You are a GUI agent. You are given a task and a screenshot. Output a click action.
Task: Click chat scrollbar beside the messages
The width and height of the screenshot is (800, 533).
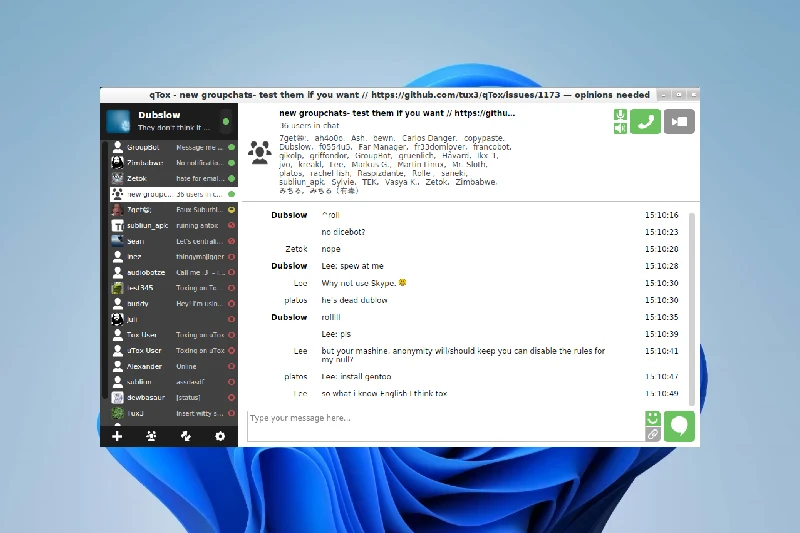point(692,309)
